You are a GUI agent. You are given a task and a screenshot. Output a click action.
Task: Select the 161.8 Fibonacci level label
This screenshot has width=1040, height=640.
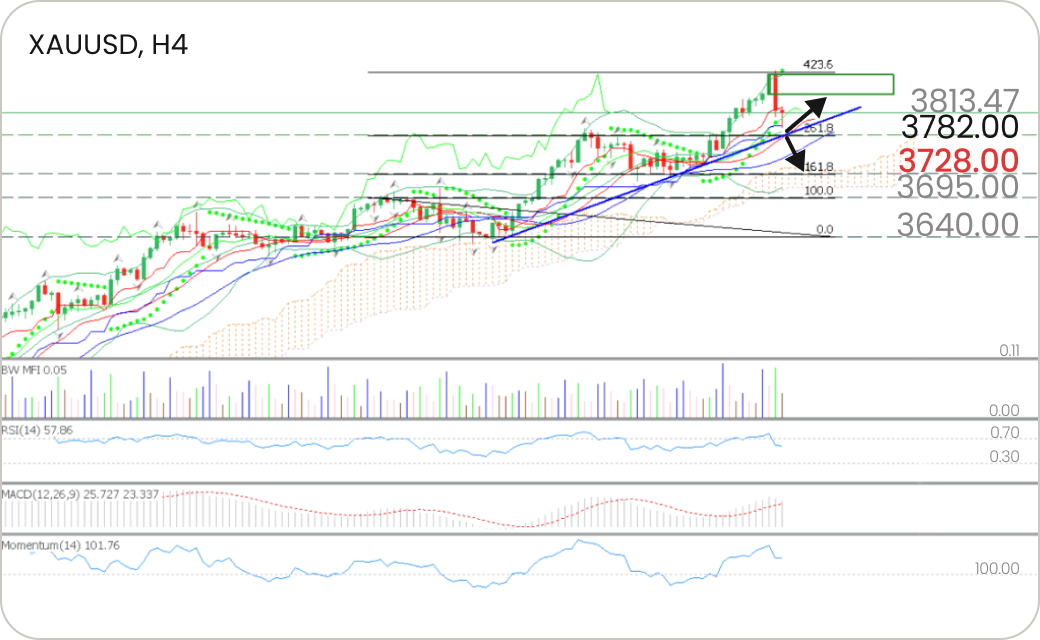(818, 167)
